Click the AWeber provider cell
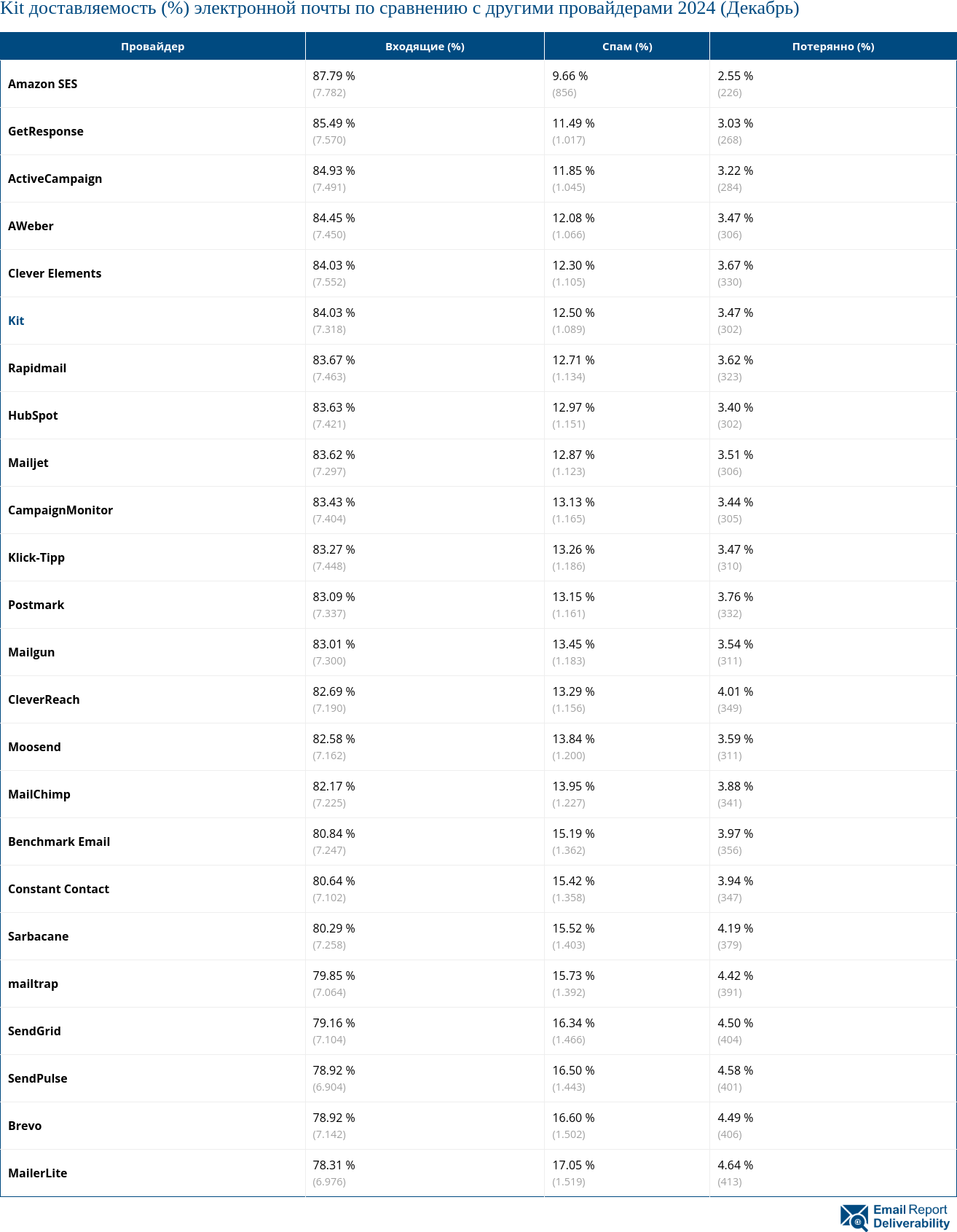This screenshot has width=957, height=1232. tap(31, 226)
